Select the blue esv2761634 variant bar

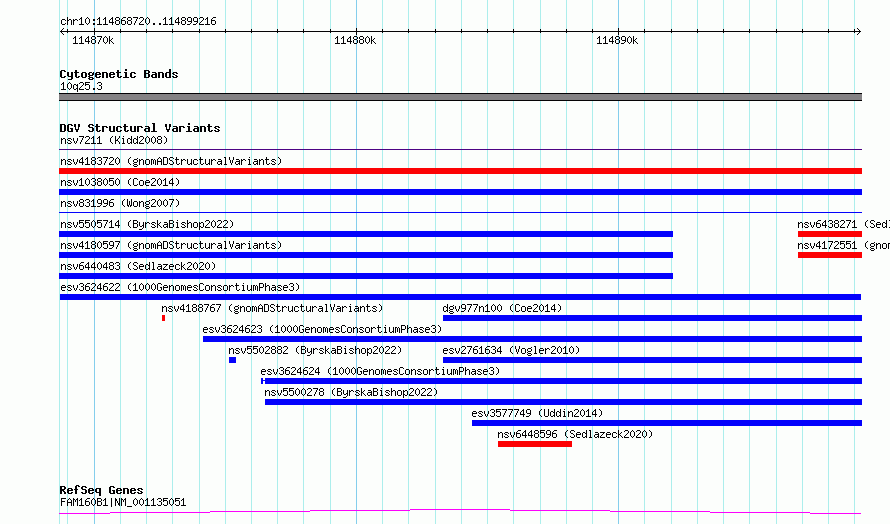click(652, 360)
